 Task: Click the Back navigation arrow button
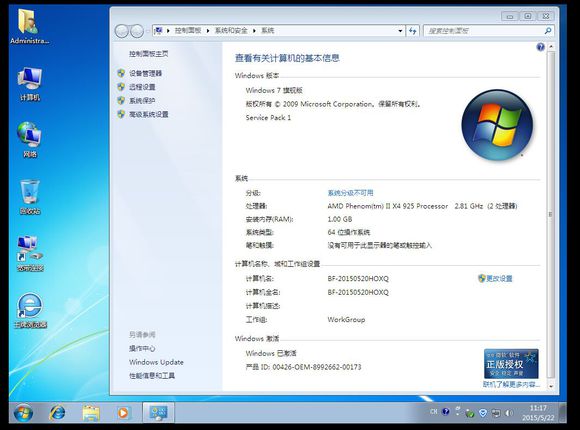coord(122,31)
